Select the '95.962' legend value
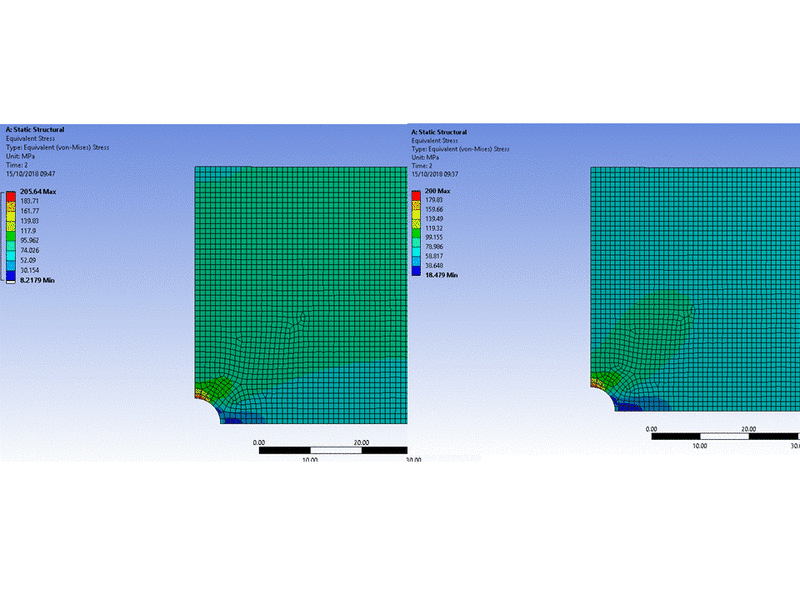 (30, 240)
